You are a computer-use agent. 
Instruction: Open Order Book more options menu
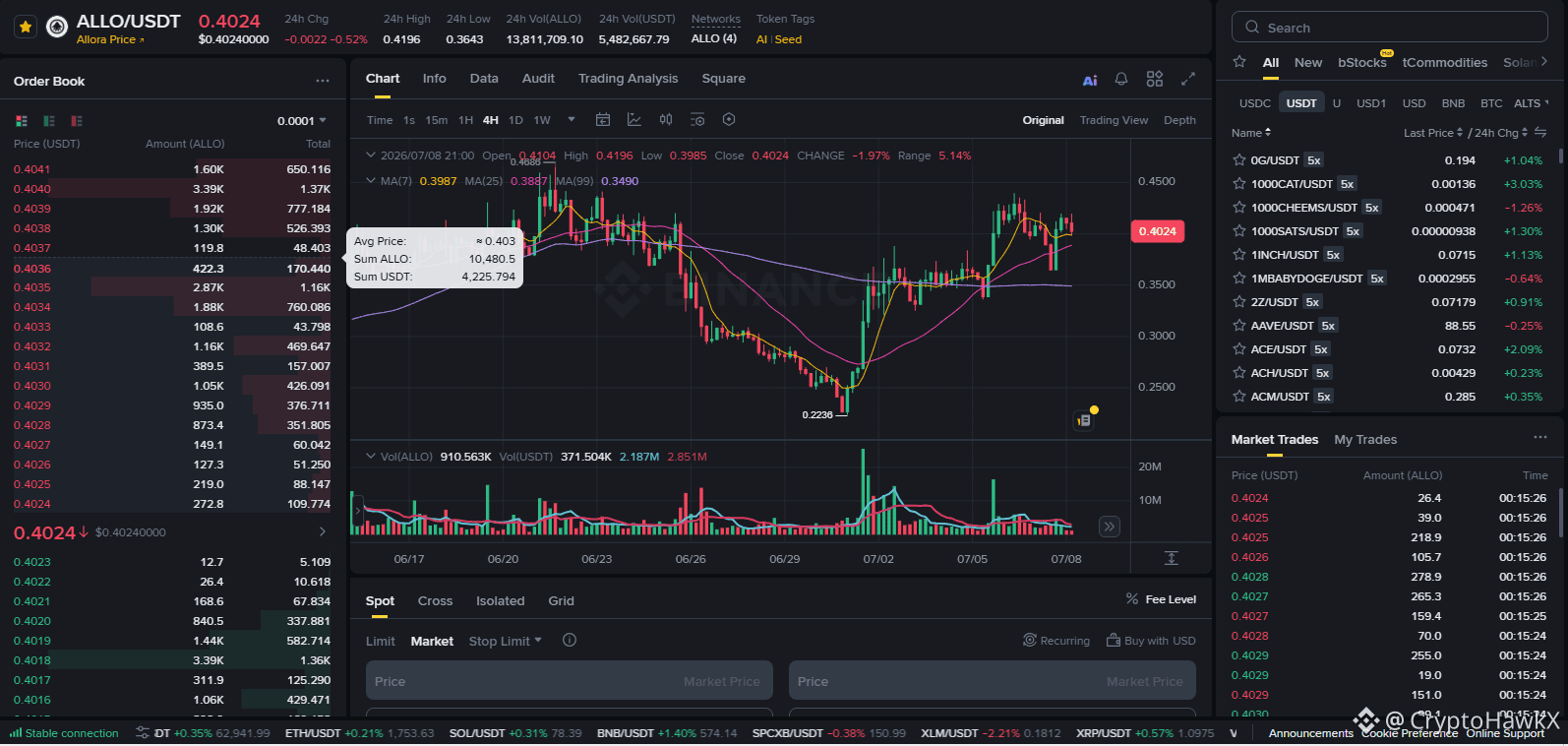(323, 81)
